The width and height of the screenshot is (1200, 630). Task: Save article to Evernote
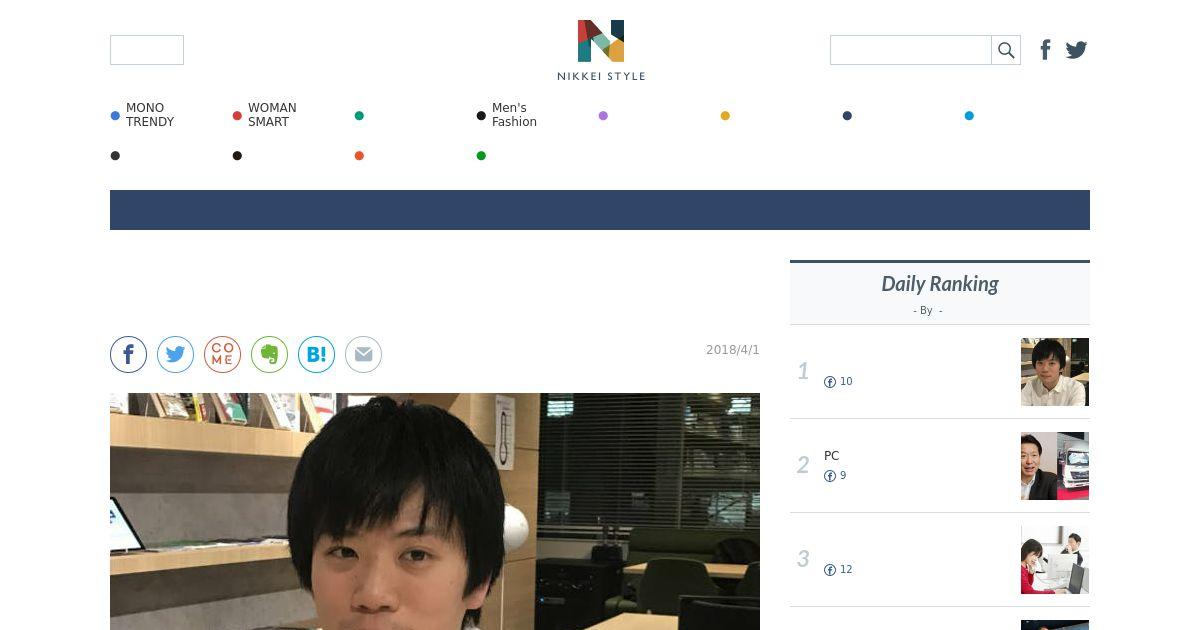tap(269, 354)
